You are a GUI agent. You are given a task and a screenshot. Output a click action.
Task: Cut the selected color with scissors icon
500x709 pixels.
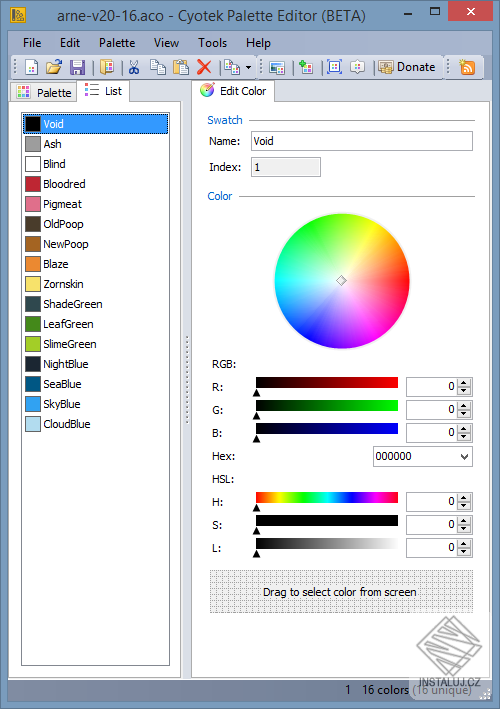click(x=134, y=67)
